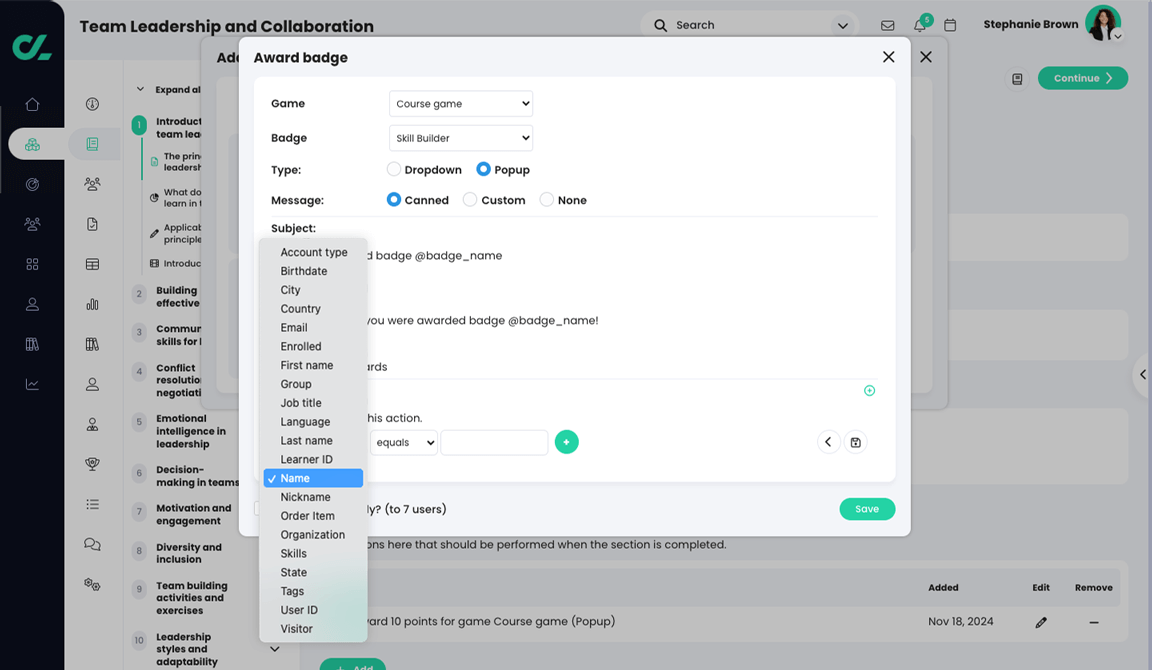Open the Badge dropdown showing Skill Builder
Viewport: 1152px width, 670px height.
pyautogui.click(x=461, y=138)
